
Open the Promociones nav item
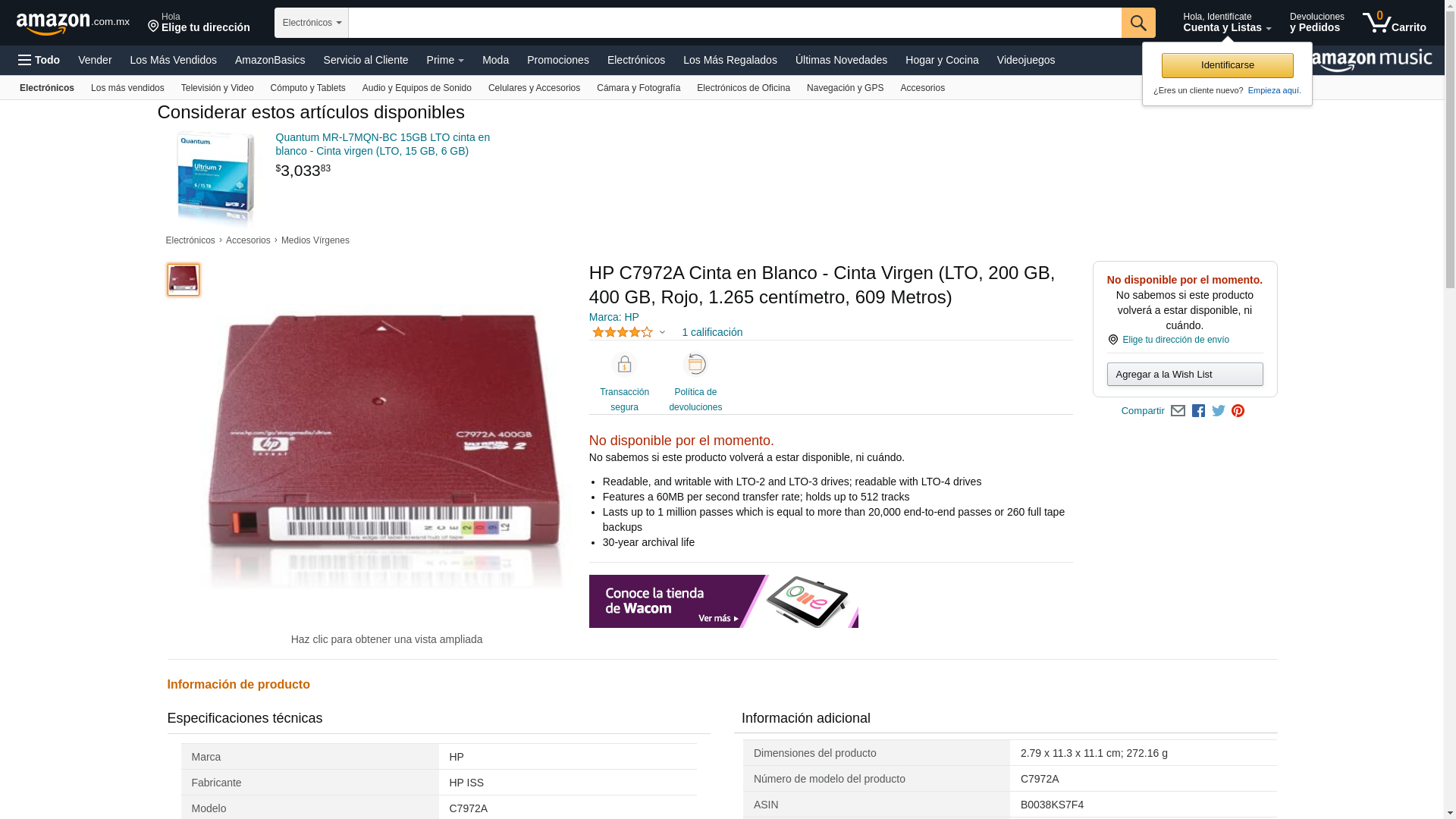coord(558,60)
